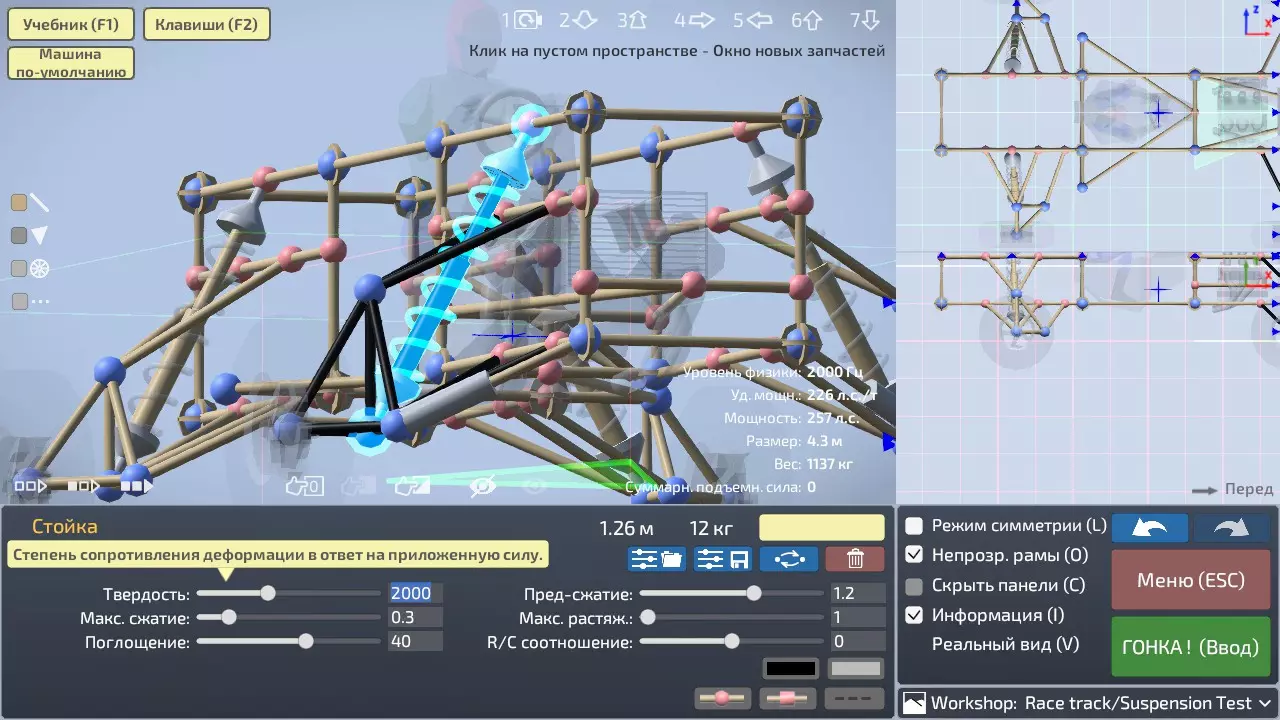Switch to view 6 up arrow

[807, 20]
